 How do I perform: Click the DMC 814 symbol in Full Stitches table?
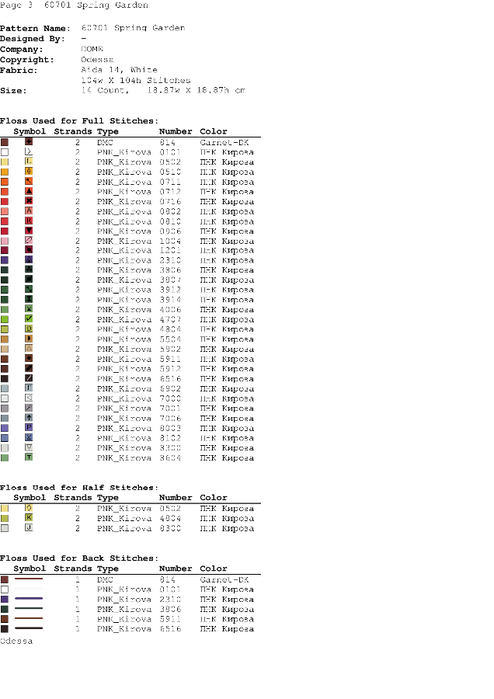coord(29,142)
